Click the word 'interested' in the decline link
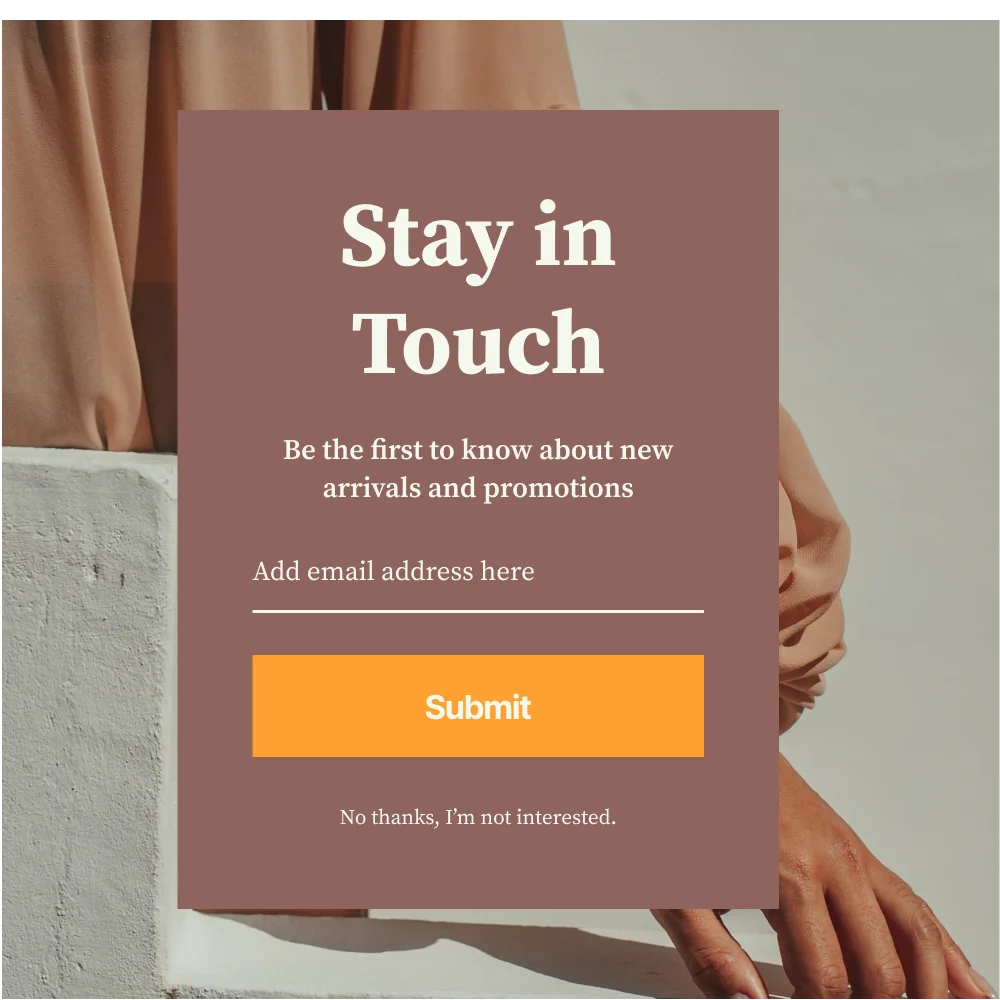This screenshot has height=1000, width=1000. click(566, 817)
